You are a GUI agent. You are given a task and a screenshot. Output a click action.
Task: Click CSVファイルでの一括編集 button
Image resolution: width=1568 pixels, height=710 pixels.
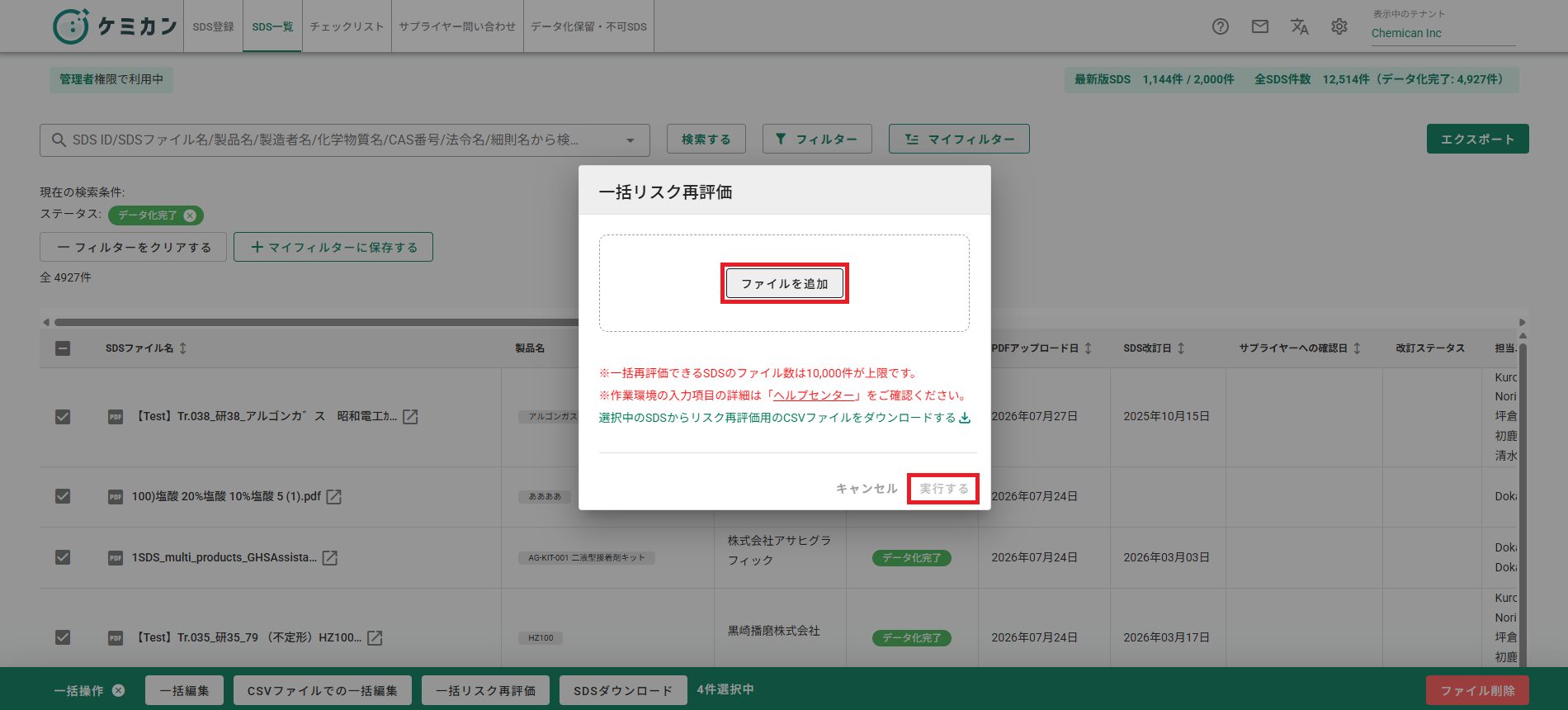(322, 690)
